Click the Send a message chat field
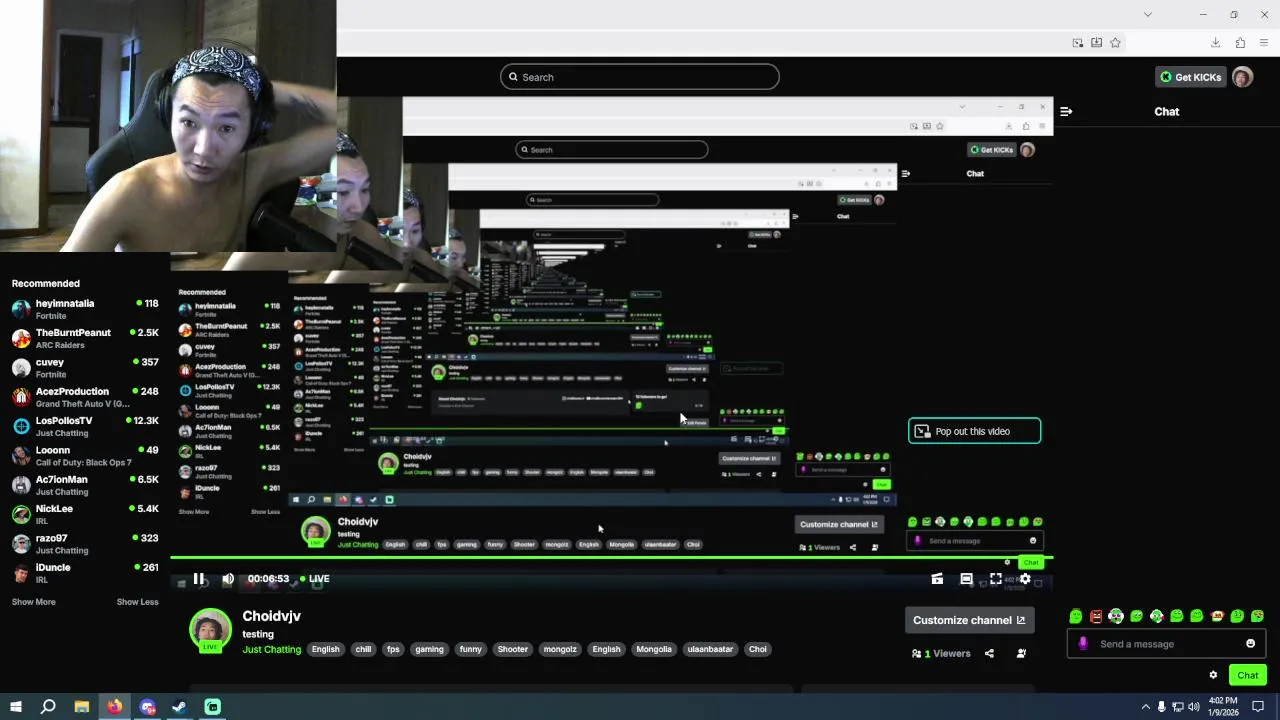The width and height of the screenshot is (1280, 720). (x=1165, y=644)
